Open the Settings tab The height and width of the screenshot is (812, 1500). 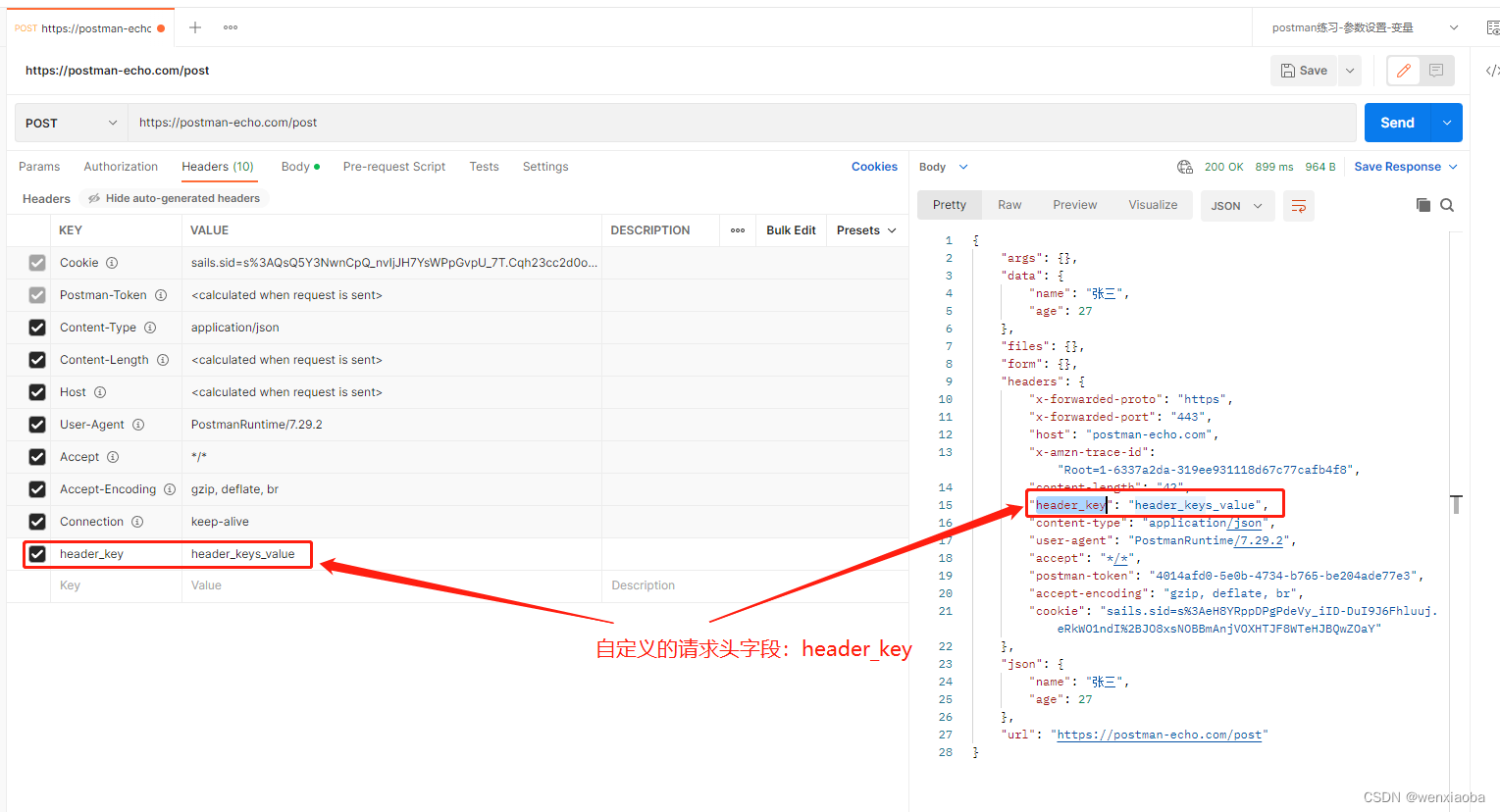click(x=545, y=167)
